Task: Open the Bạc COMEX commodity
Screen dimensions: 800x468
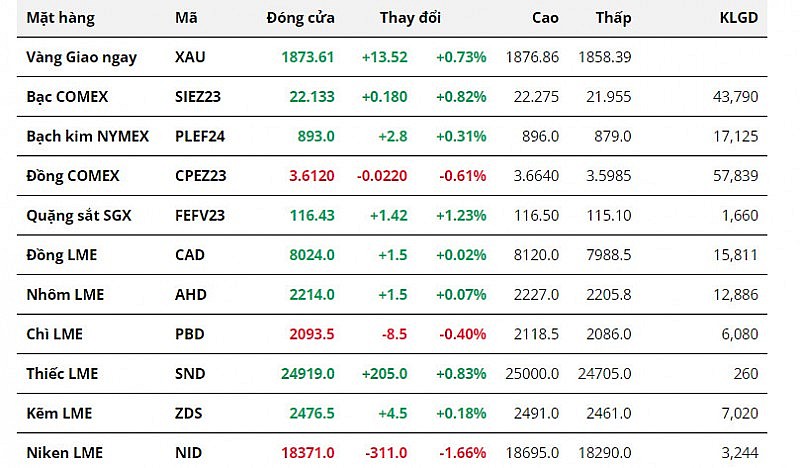Action: [x=67, y=97]
